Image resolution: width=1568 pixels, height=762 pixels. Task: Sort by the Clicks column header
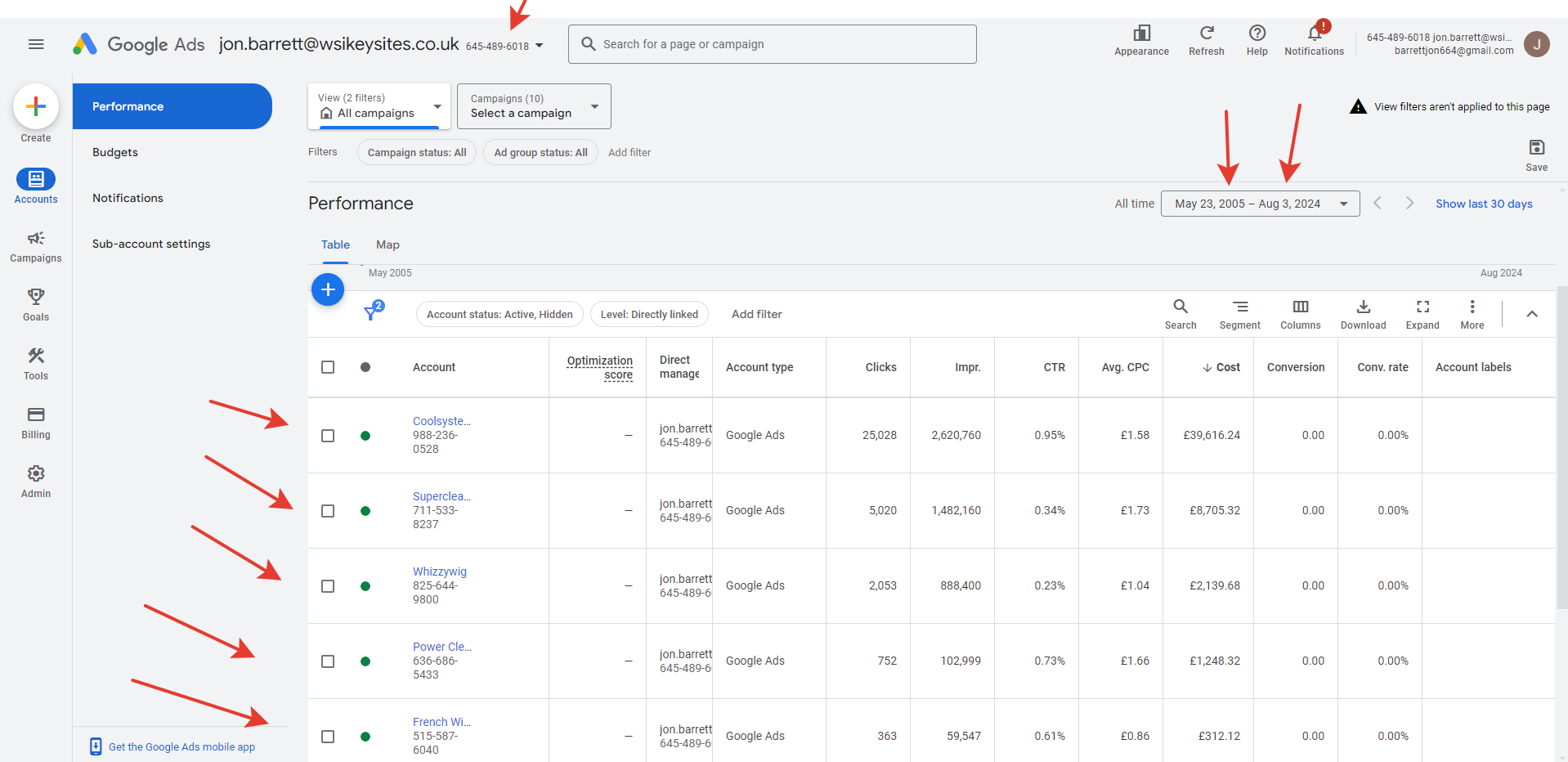click(x=881, y=367)
